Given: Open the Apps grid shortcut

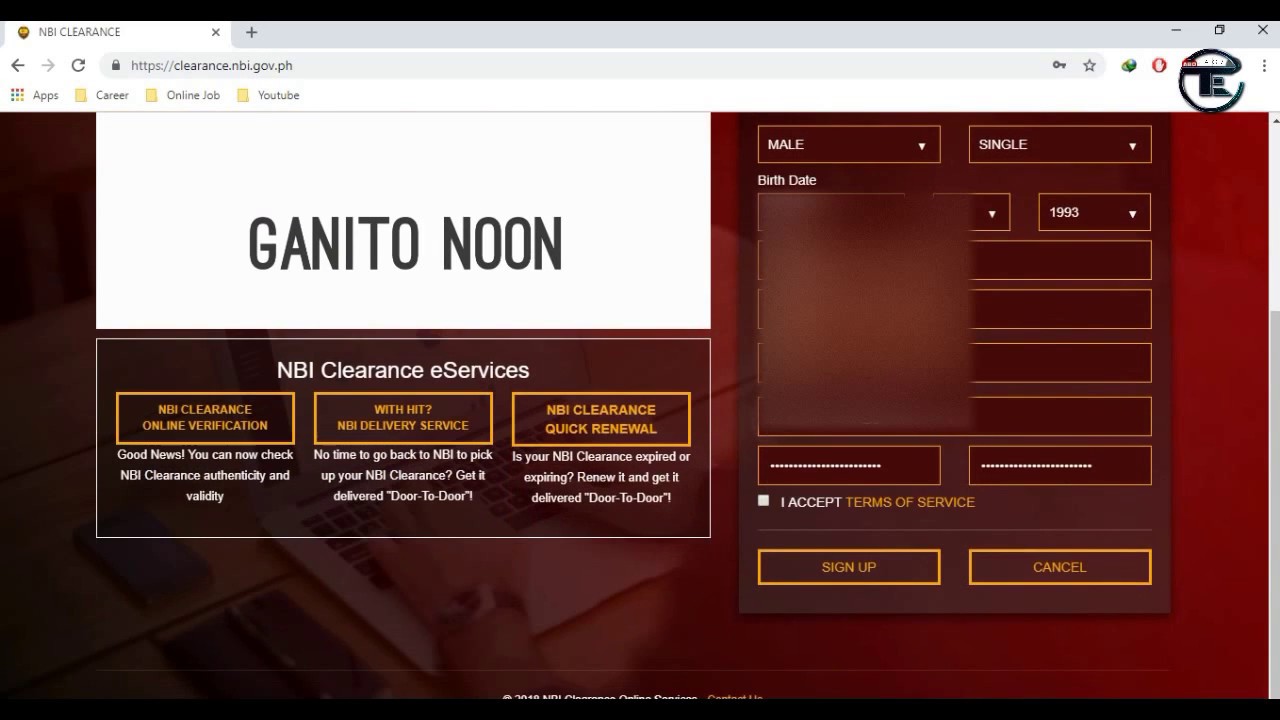Looking at the screenshot, I should (35, 95).
